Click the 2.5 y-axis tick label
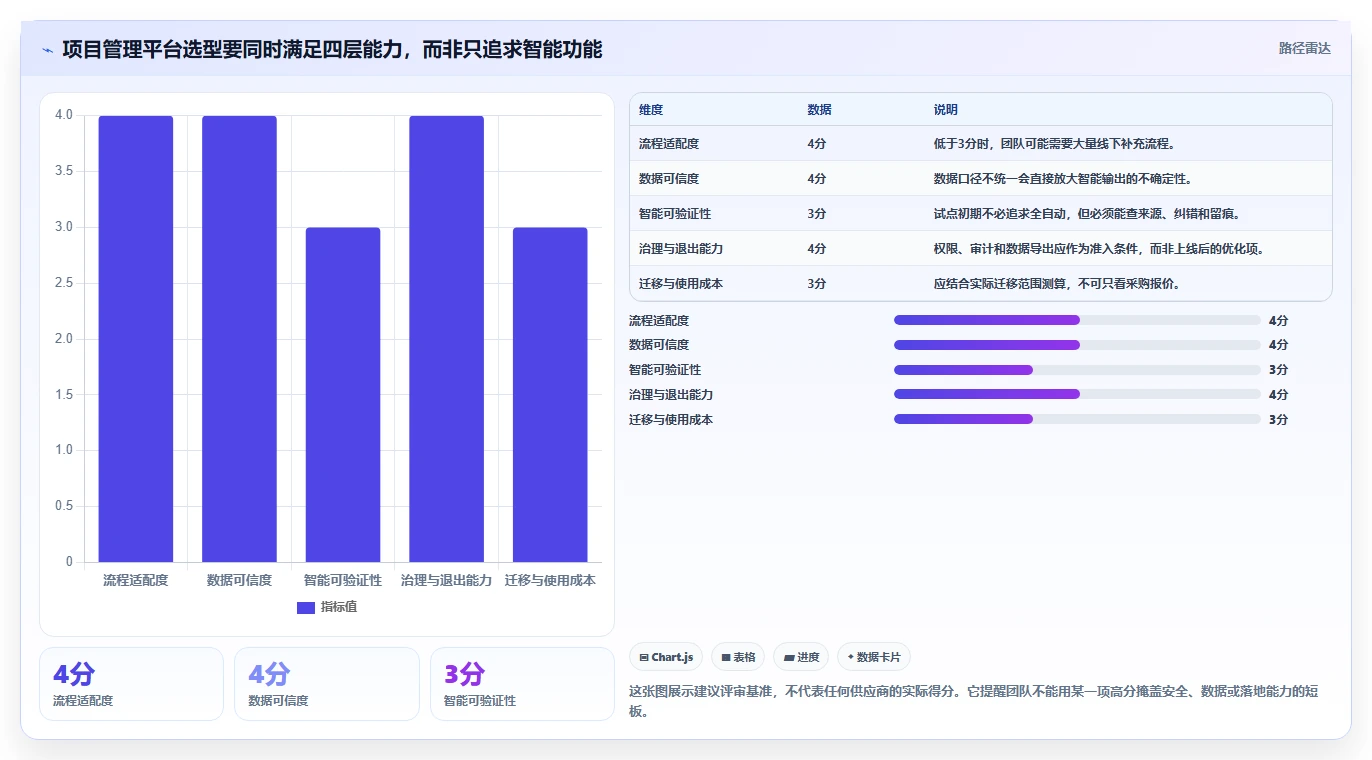 pos(64,283)
